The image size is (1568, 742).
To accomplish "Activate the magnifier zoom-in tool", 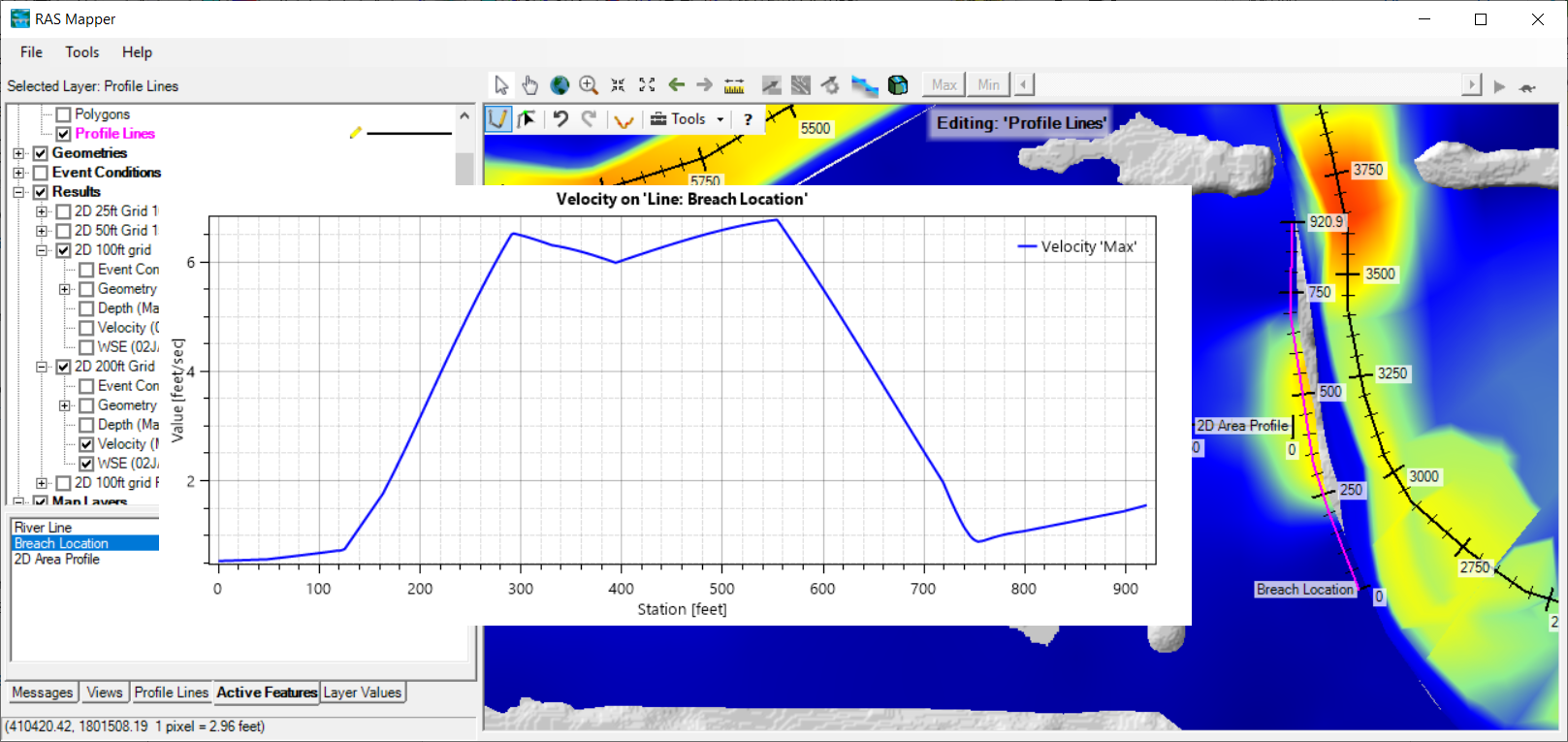I will pos(589,85).
